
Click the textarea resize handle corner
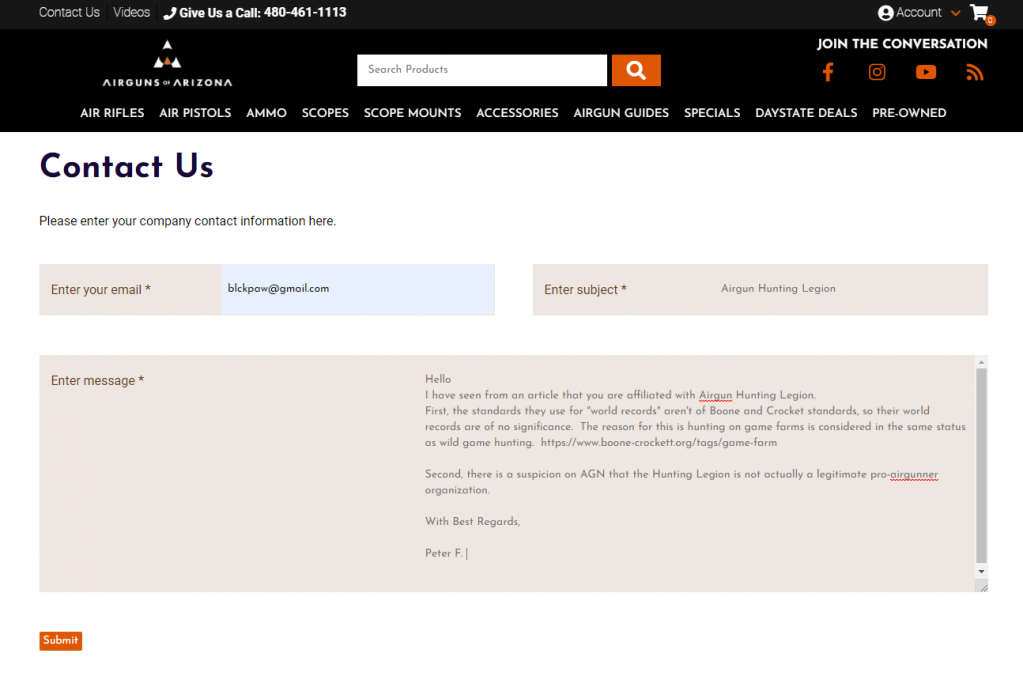tap(983, 587)
